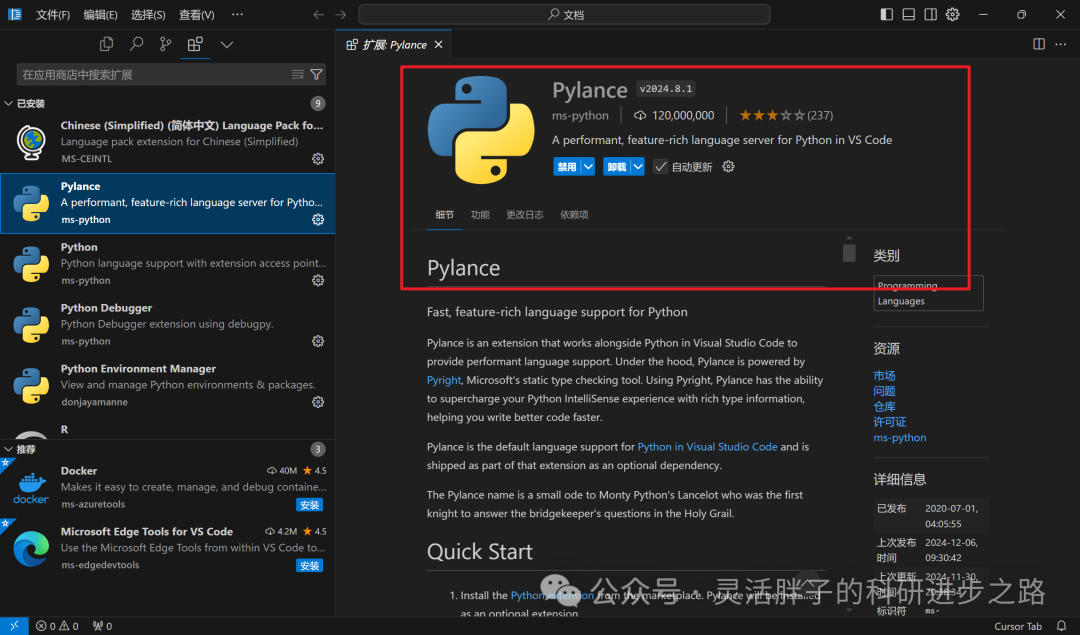Select the Extensions view icon
This screenshot has height=635, width=1080.
coord(195,44)
